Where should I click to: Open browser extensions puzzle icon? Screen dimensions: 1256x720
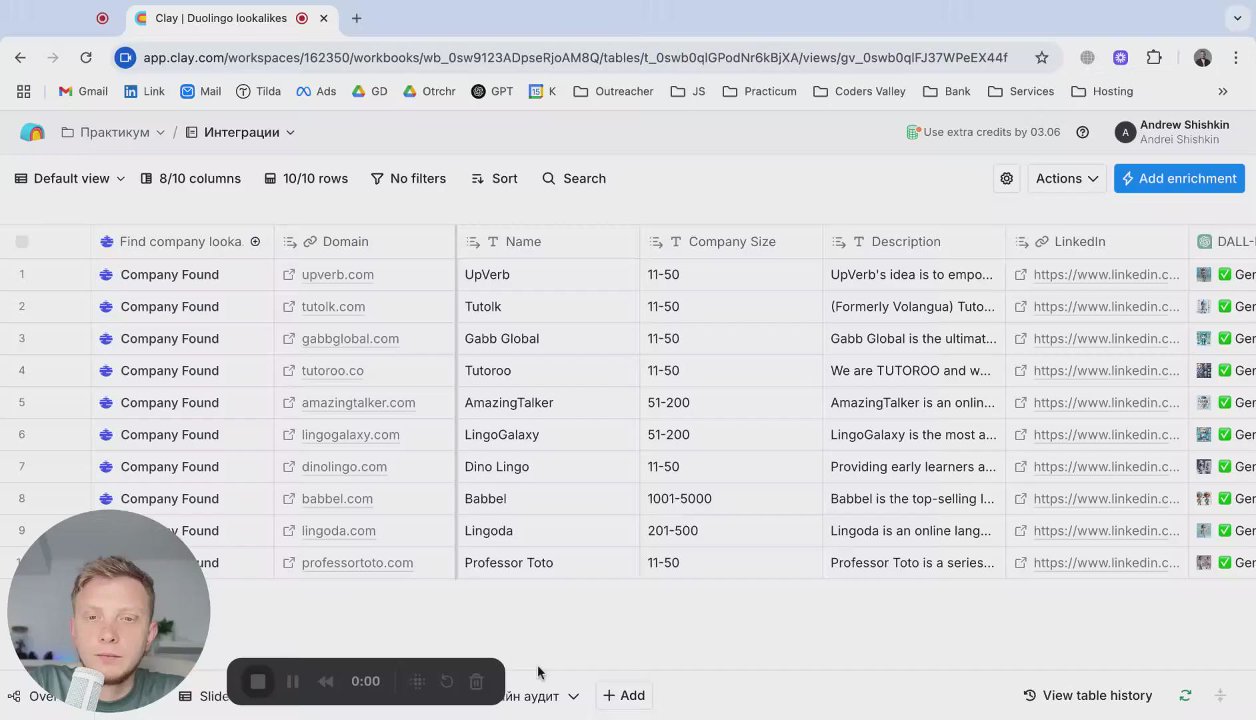coord(1154,58)
